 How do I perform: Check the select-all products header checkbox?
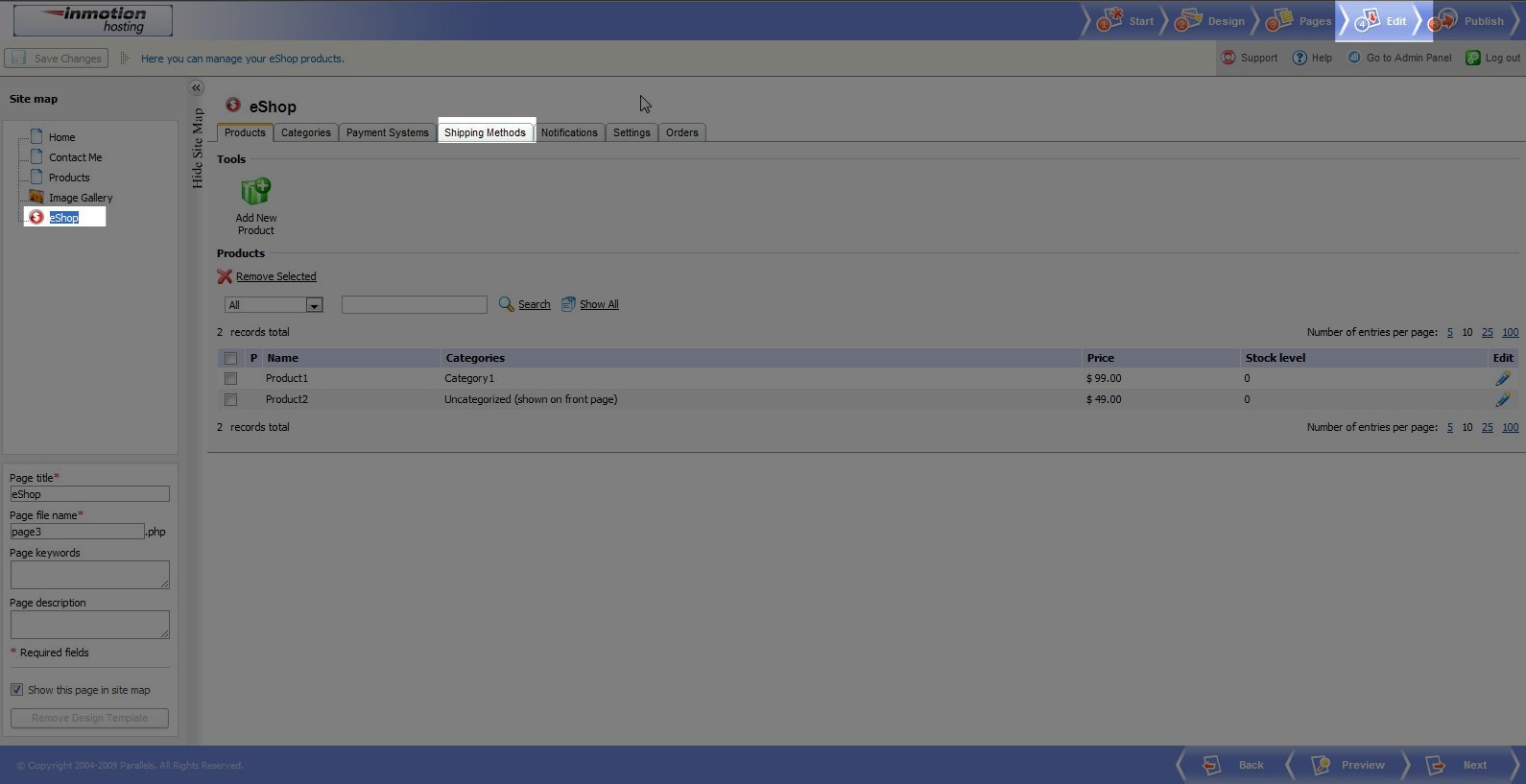click(230, 358)
